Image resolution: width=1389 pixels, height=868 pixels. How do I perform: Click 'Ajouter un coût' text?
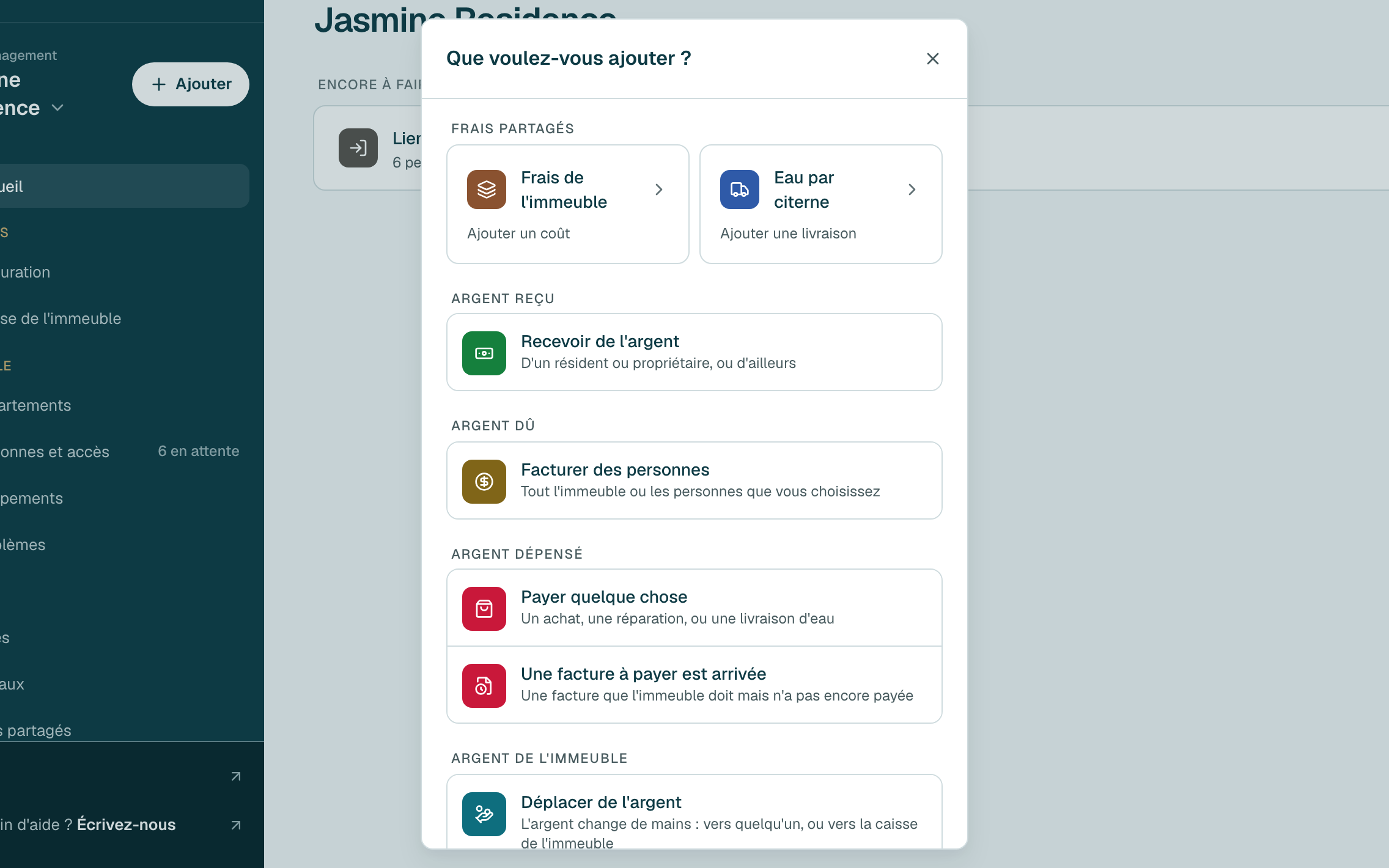point(518,234)
